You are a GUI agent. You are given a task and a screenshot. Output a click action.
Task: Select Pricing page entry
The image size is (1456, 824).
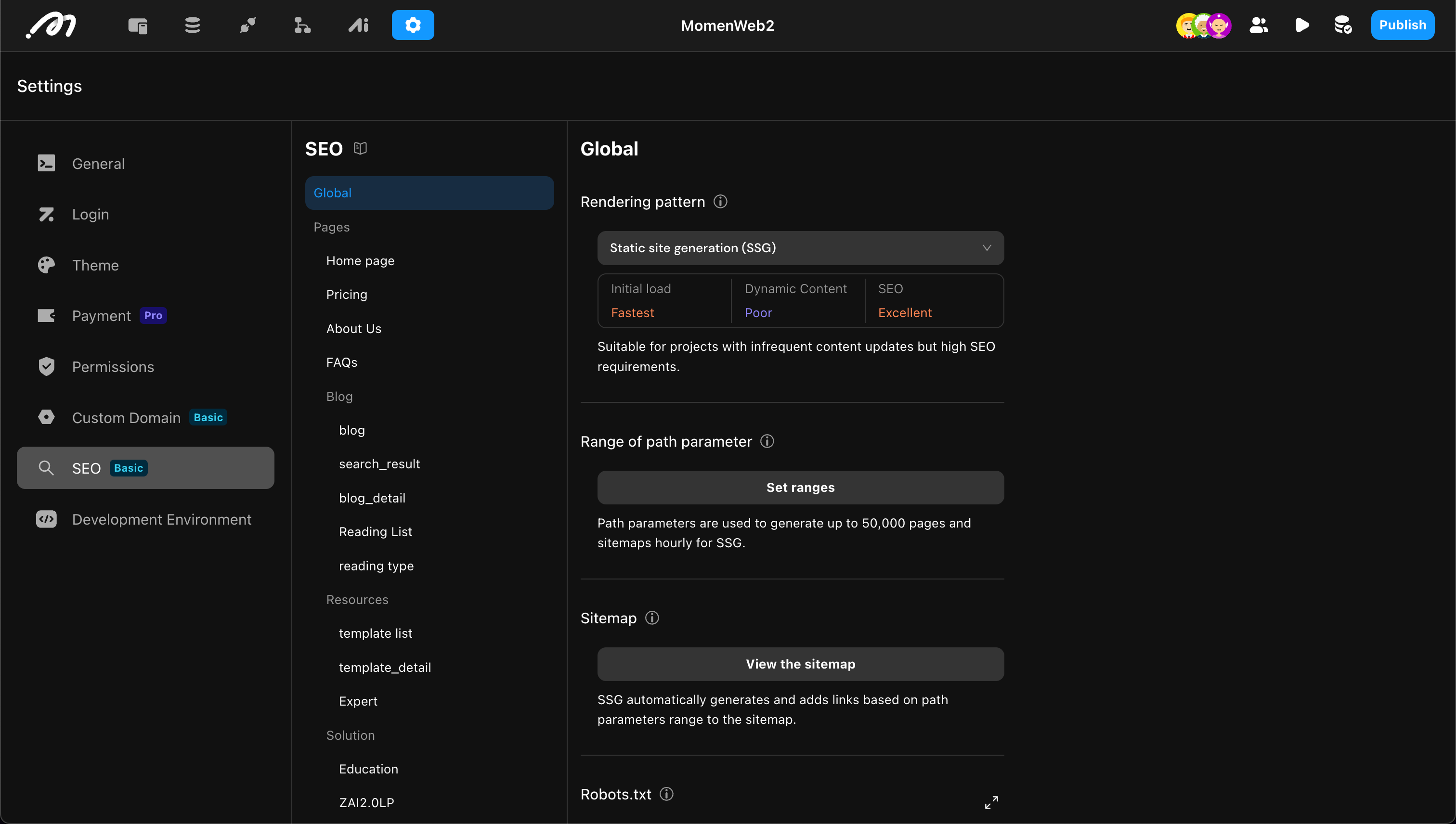point(347,295)
